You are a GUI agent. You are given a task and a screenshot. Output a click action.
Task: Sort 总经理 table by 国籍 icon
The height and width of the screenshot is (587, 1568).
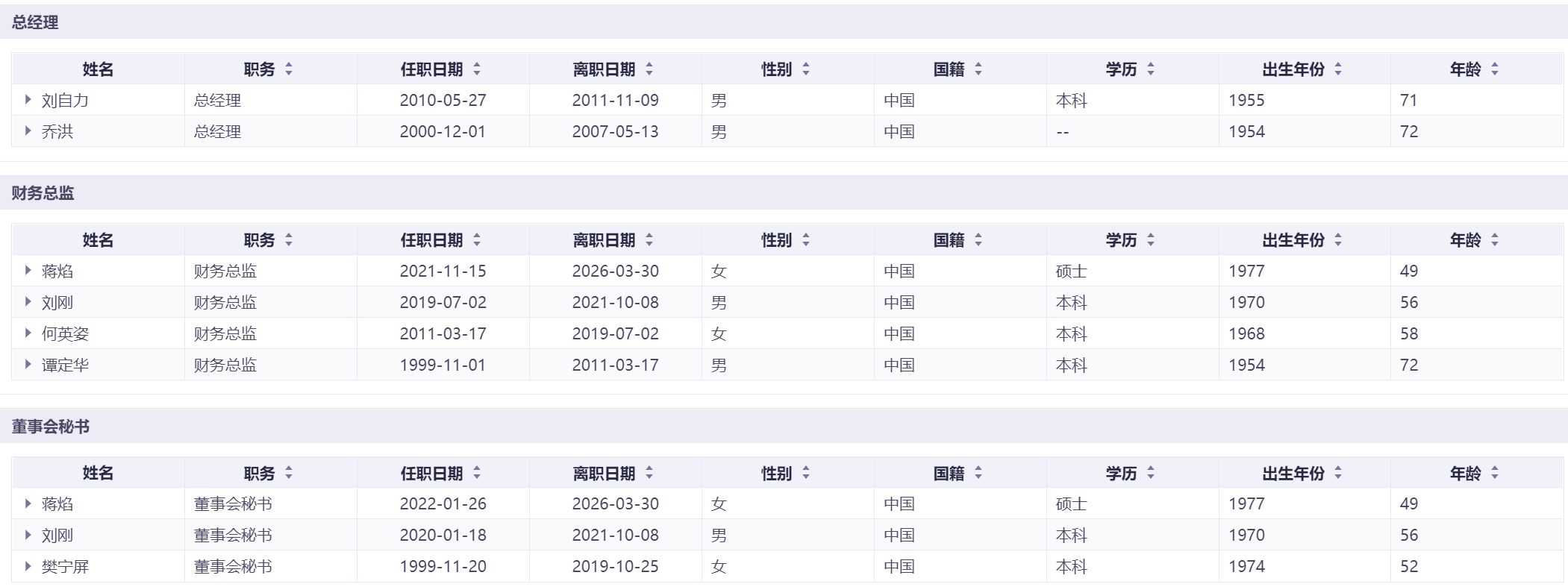(978, 69)
